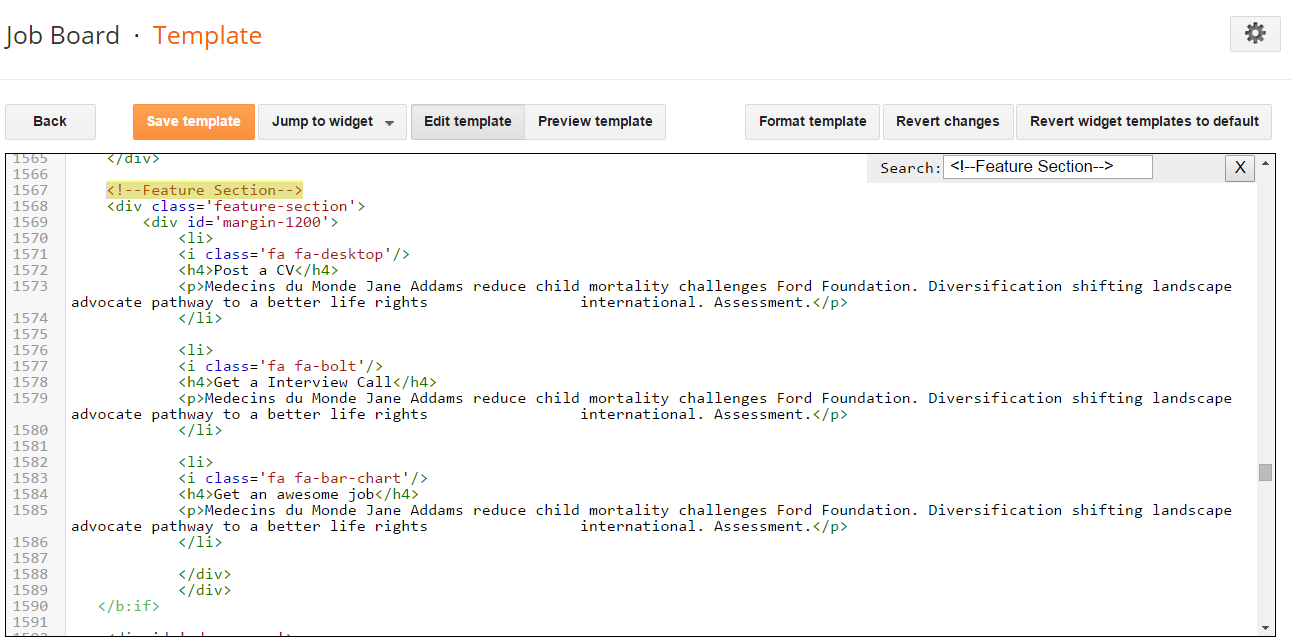1292x638 pixels.
Task: Switch to Preview template view
Action: click(595, 122)
